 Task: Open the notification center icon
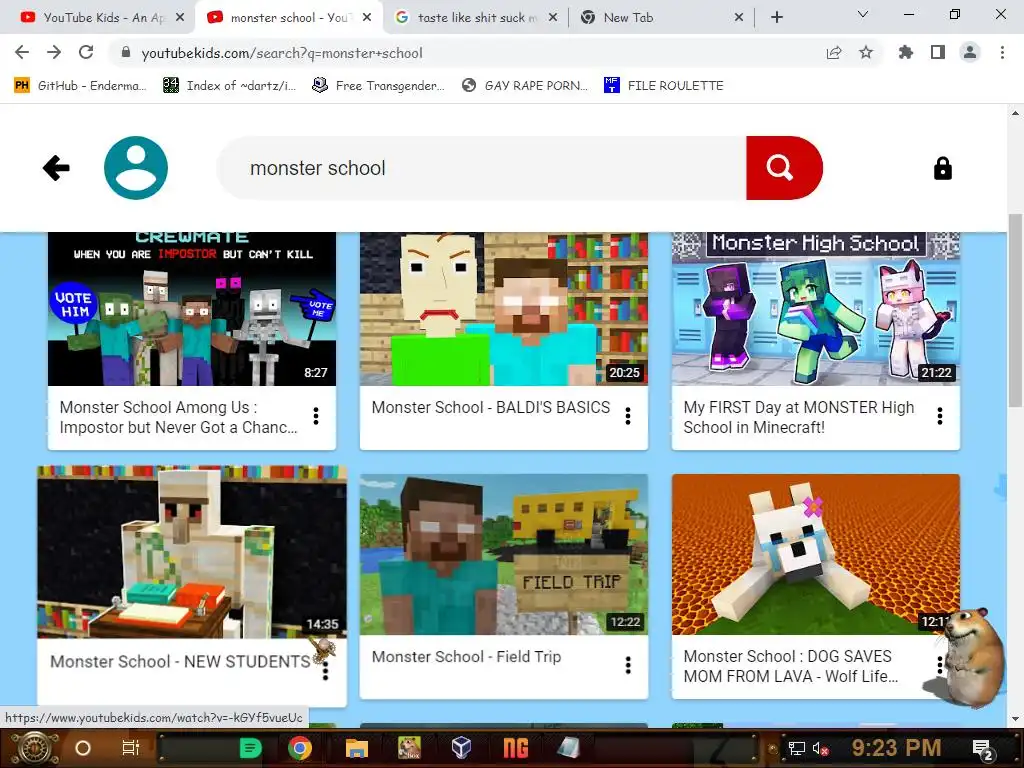pos(983,749)
